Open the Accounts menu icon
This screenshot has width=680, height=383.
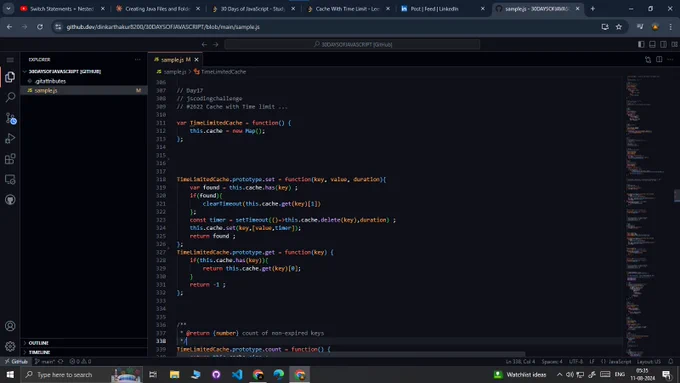(x=10, y=326)
